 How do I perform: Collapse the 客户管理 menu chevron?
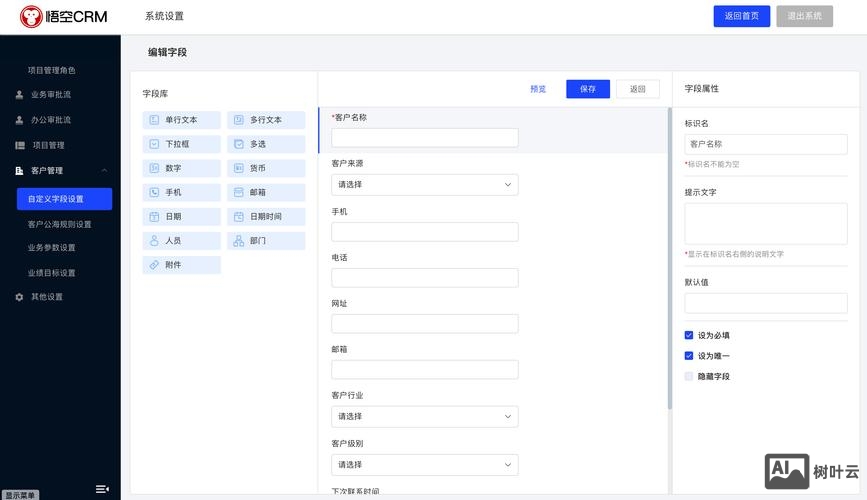click(x=105, y=170)
